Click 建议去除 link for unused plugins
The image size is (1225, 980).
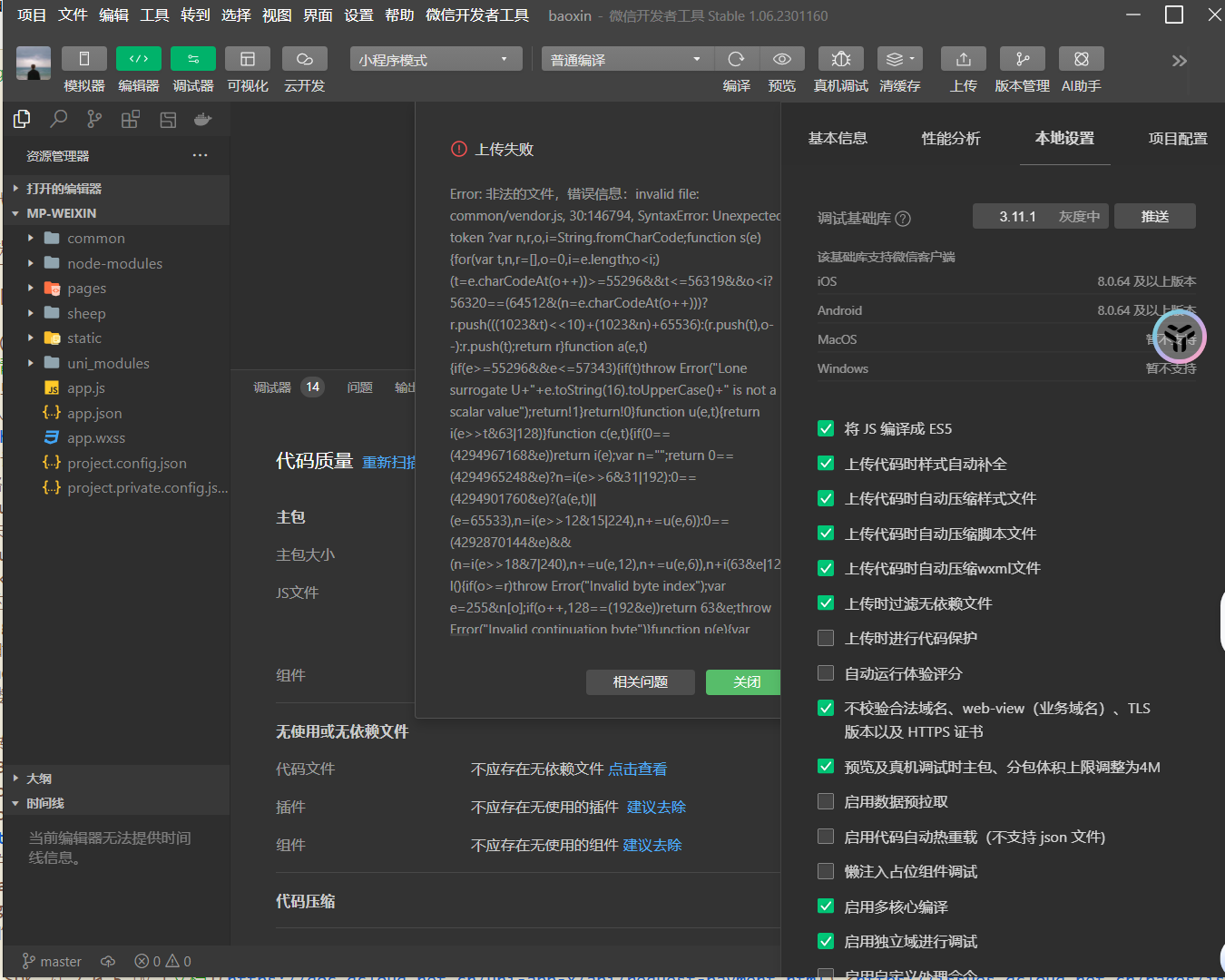(x=656, y=807)
